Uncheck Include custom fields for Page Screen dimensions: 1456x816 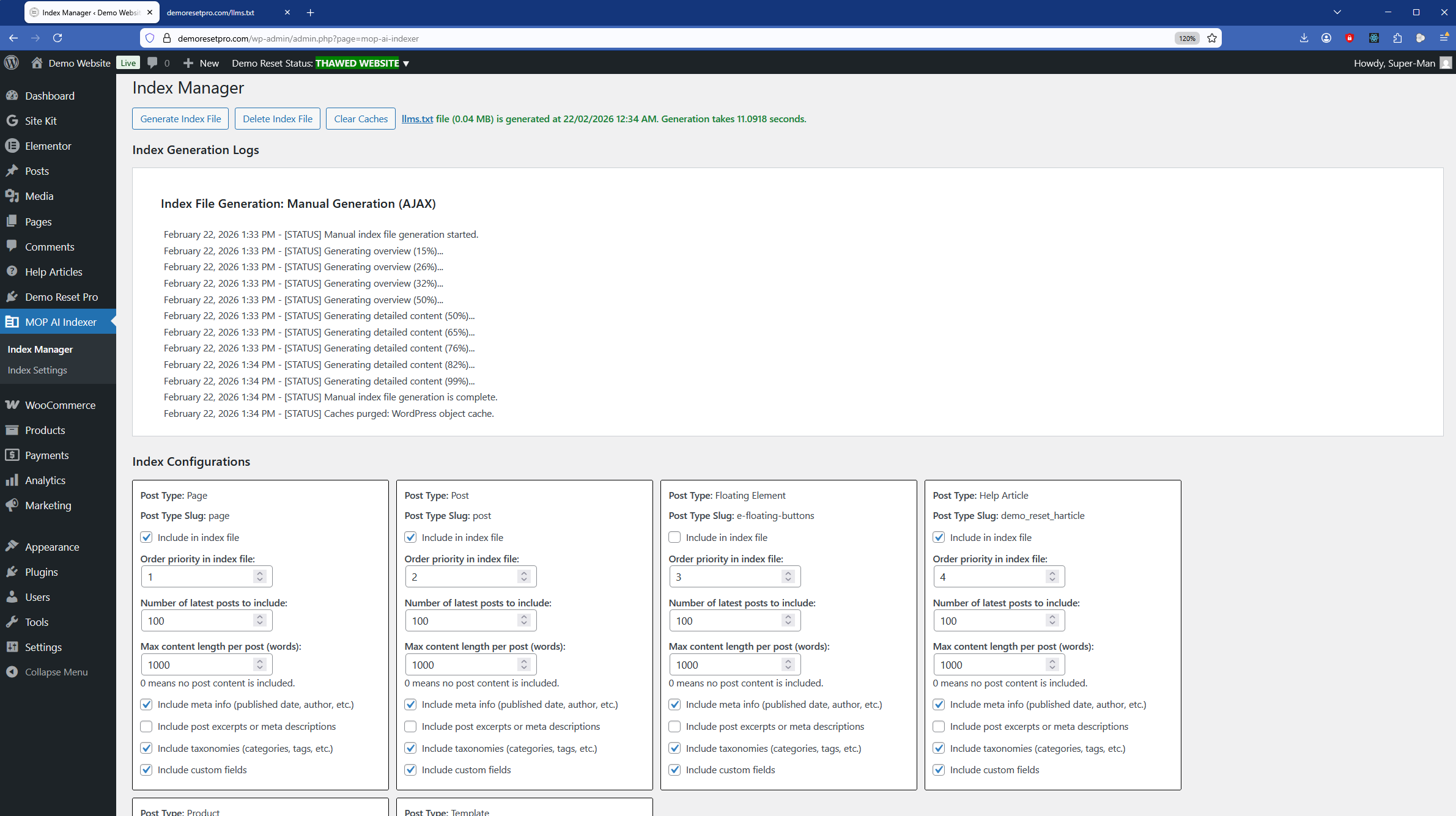click(x=146, y=770)
